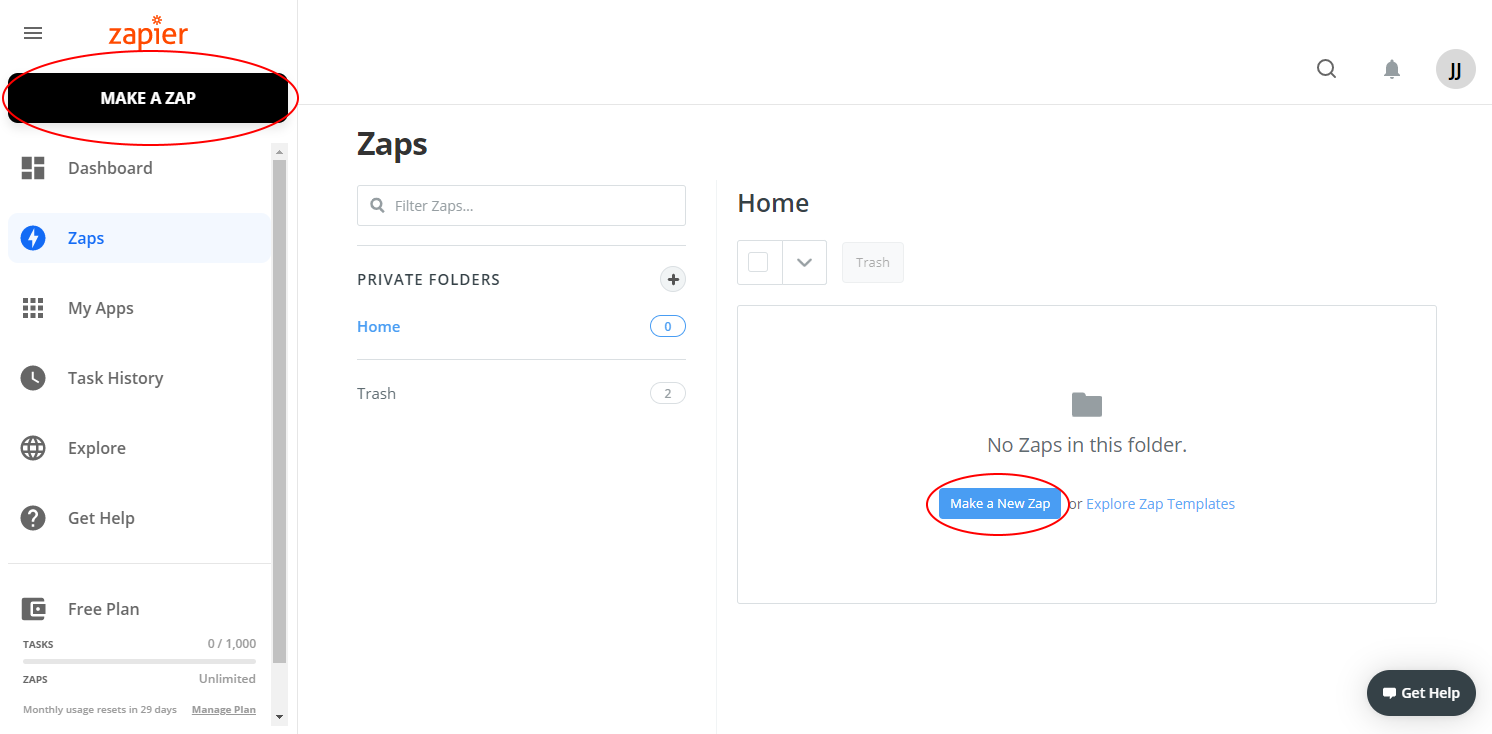Open the hamburger menu icon
Screen dimensions: 1492x734
(33, 33)
